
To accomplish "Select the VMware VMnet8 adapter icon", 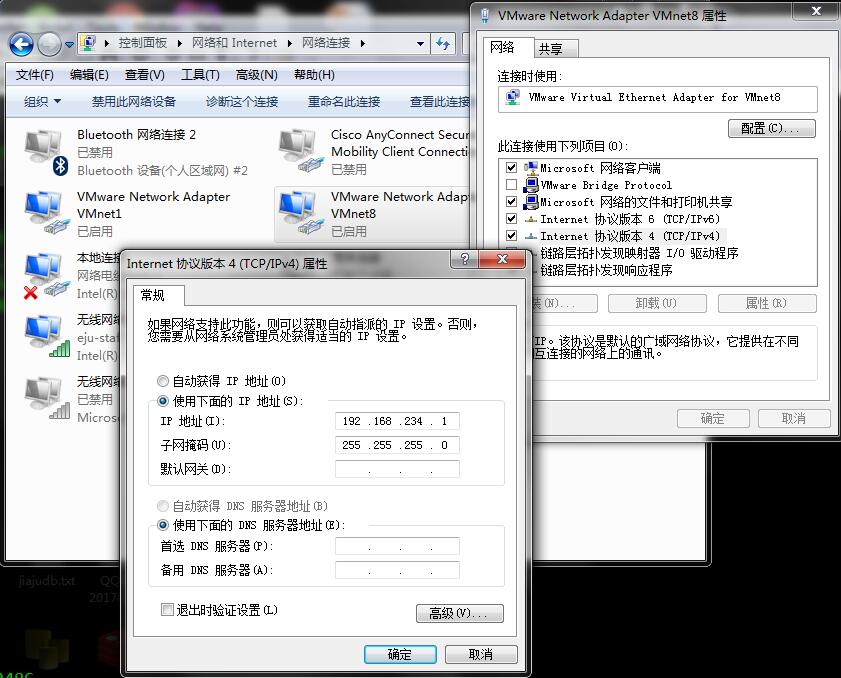I will 300,212.
